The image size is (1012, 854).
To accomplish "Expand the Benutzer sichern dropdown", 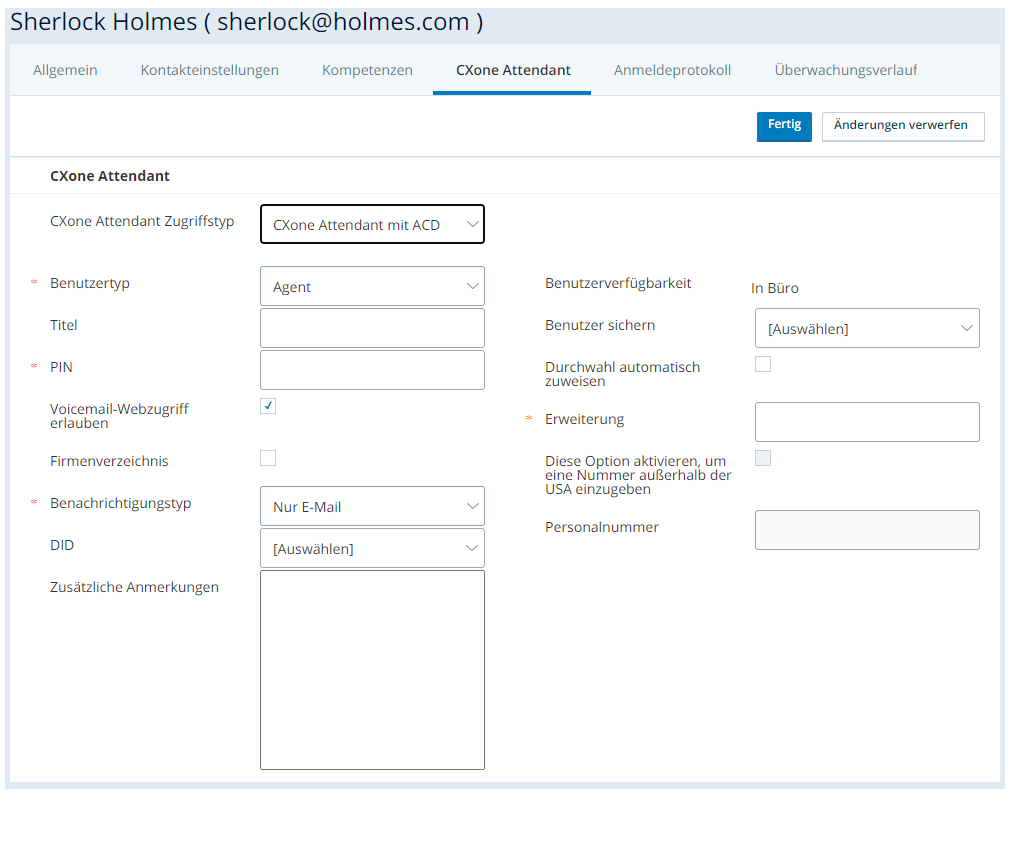I will tap(867, 328).
